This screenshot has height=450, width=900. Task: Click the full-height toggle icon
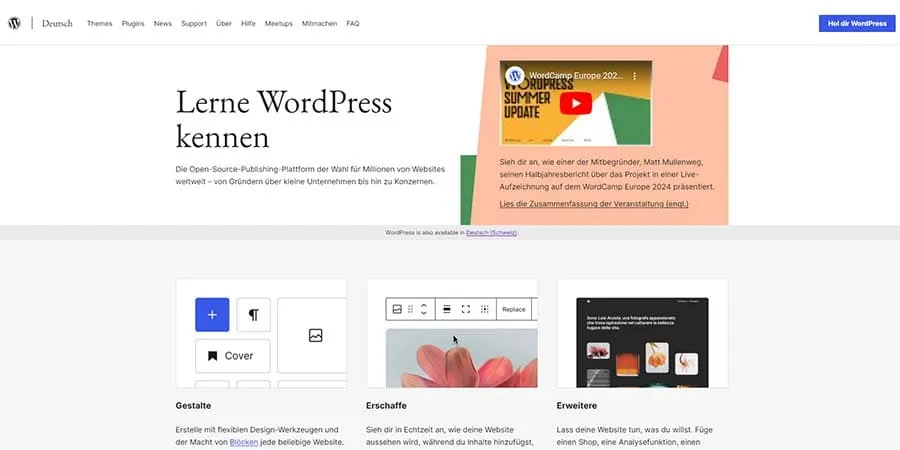[465, 309]
